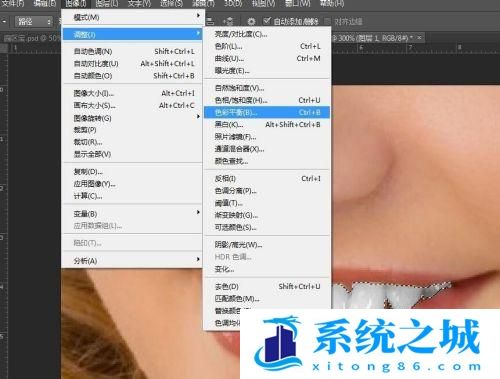This screenshot has height=379, width=500.
Task: Open the 图层(L) menu
Action: [107, 4]
